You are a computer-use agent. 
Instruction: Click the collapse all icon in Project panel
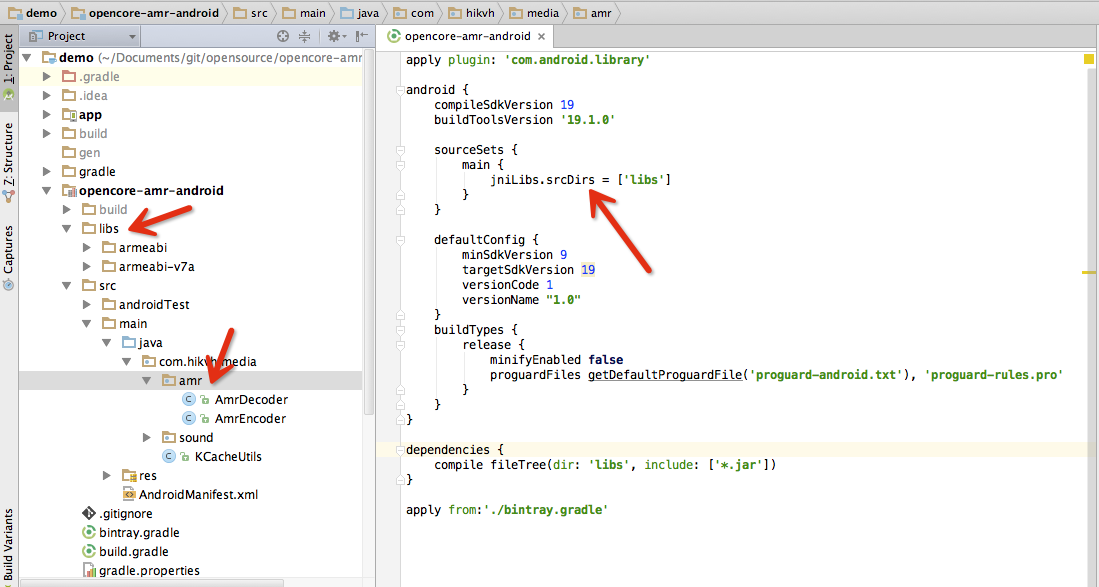point(305,36)
